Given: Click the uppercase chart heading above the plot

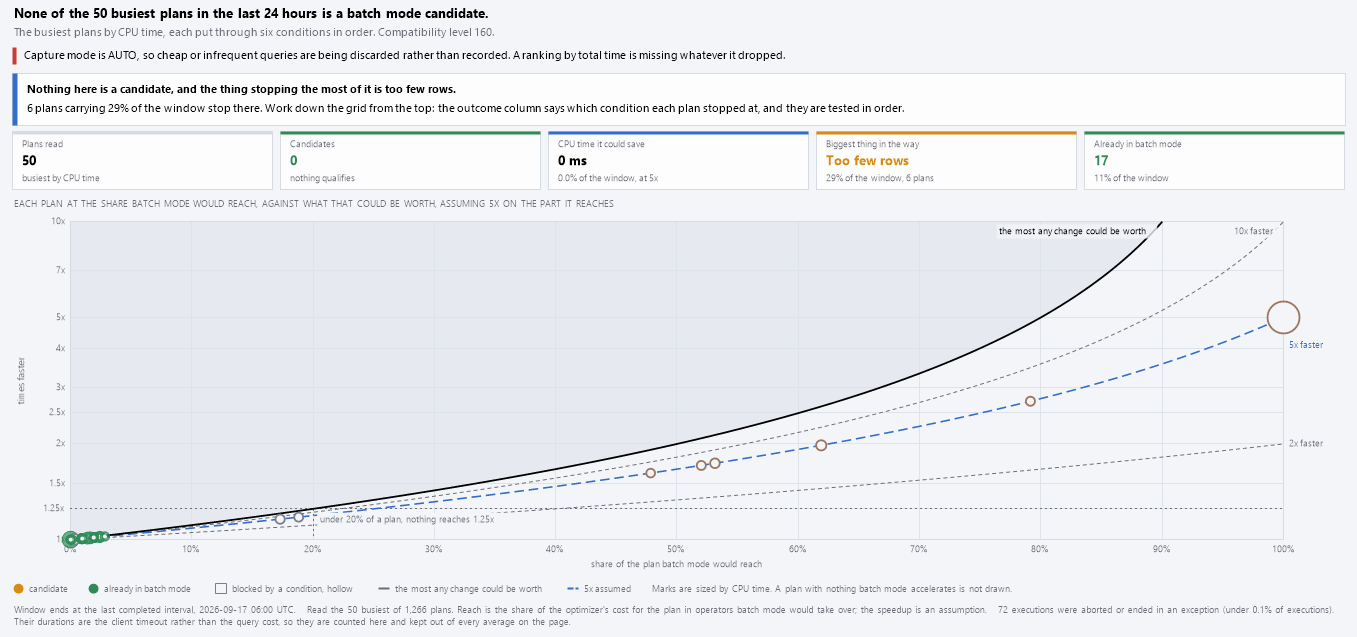Looking at the screenshot, I should (314, 204).
